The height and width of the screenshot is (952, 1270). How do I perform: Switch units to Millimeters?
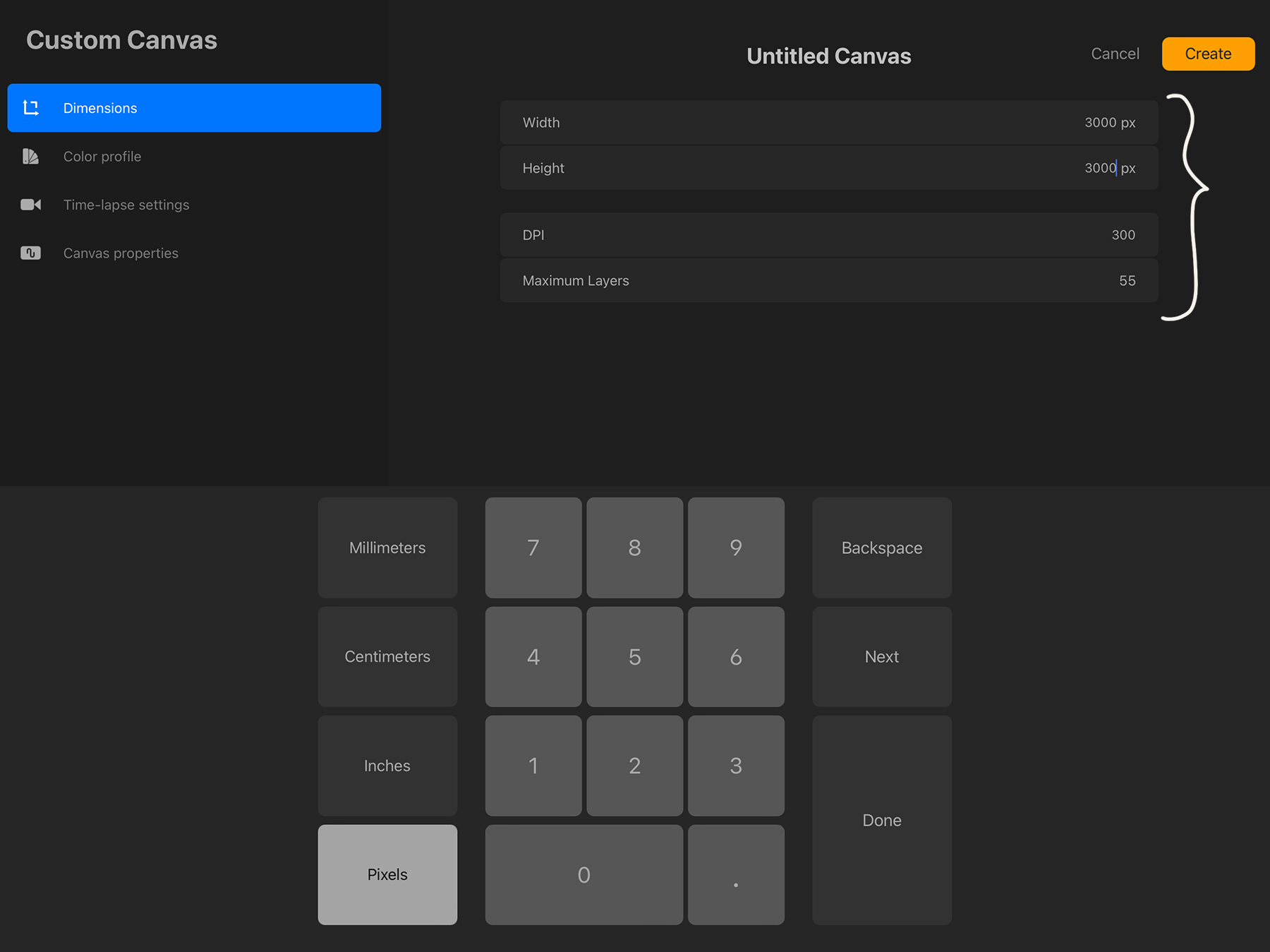pyautogui.click(x=387, y=548)
